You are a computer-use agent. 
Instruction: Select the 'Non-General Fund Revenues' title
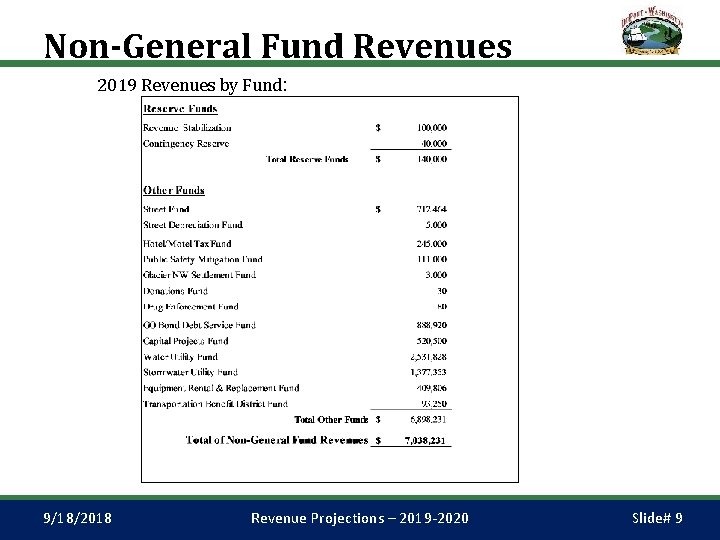[x=278, y=46]
